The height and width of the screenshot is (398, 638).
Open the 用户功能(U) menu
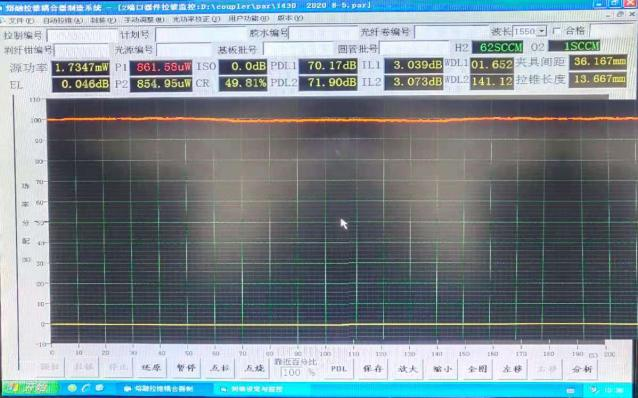coord(249,19)
